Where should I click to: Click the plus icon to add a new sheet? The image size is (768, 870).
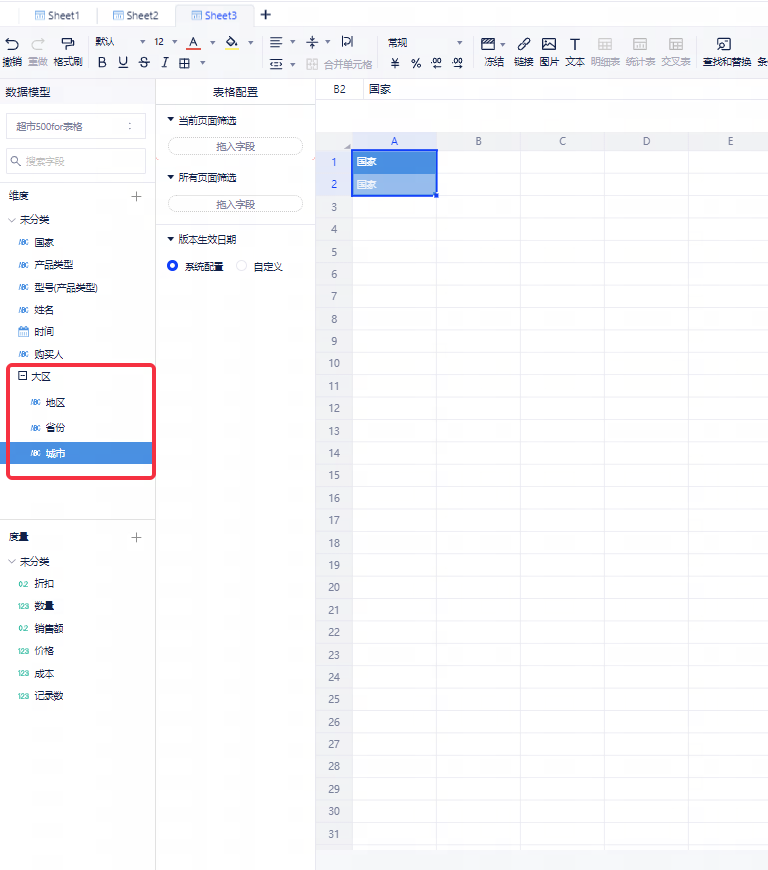pos(266,15)
